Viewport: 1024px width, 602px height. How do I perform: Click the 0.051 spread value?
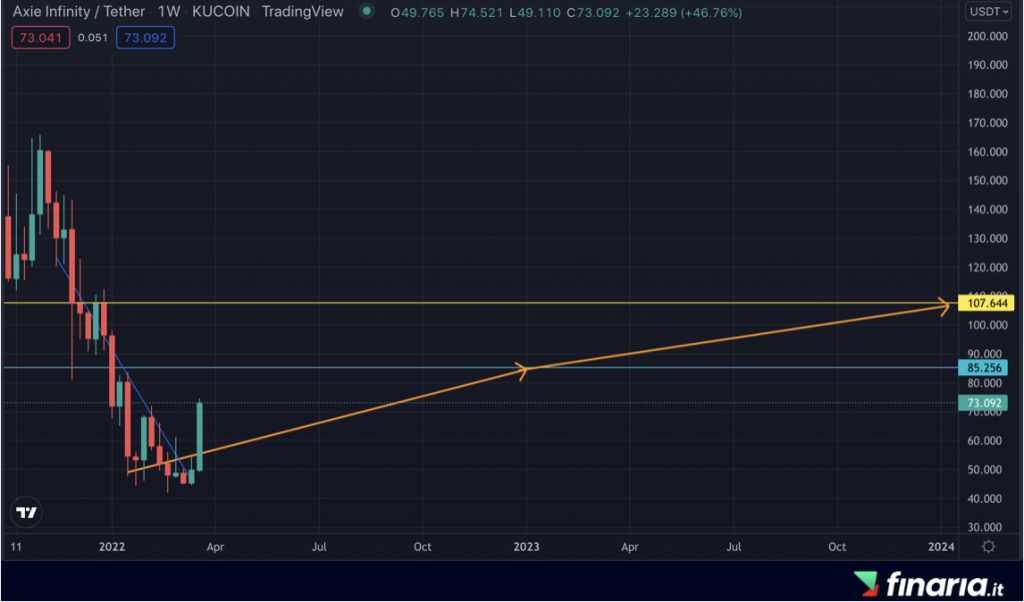click(x=93, y=38)
